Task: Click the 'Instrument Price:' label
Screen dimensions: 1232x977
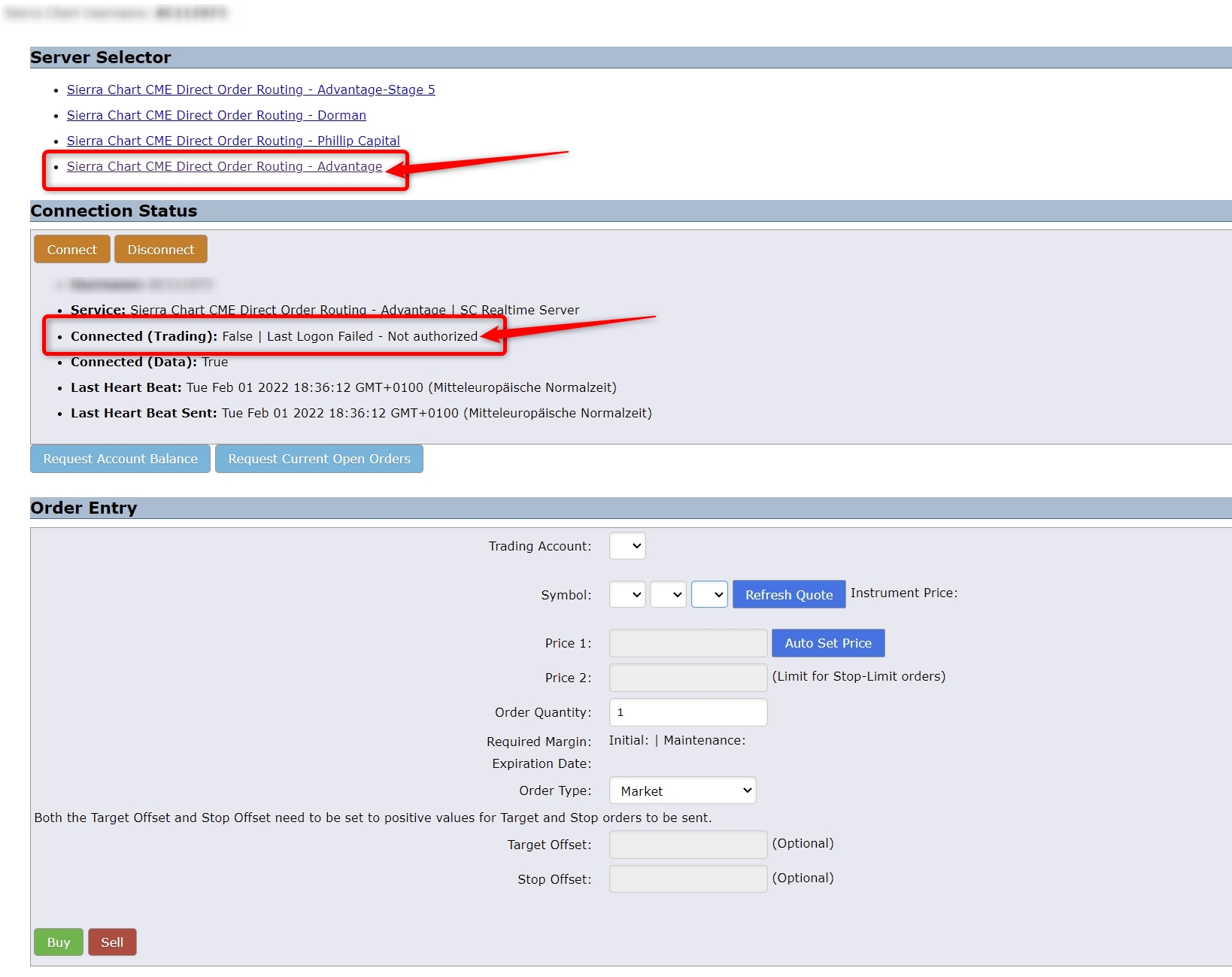Action: (904, 593)
